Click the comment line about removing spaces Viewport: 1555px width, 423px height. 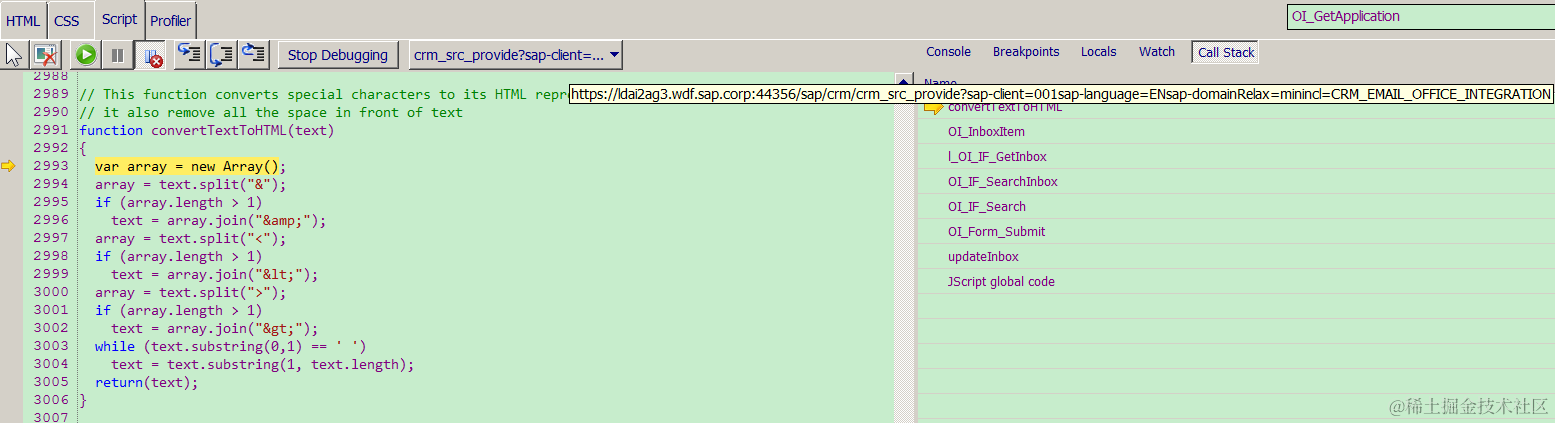click(271, 113)
